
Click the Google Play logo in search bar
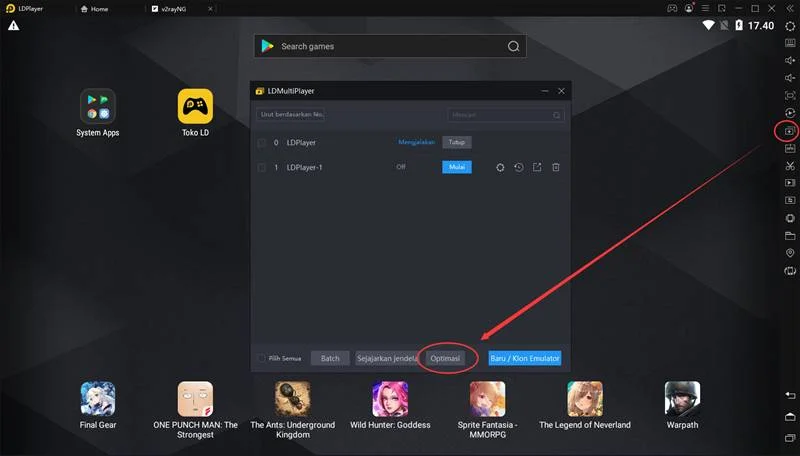coord(267,46)
